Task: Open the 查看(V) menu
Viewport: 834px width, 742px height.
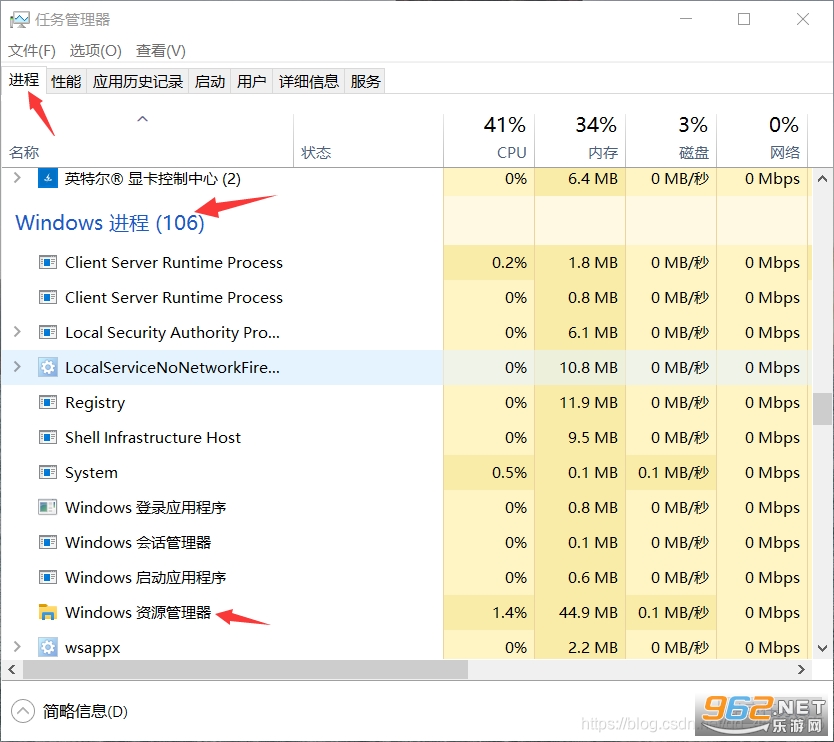Action: coord(161,51)
